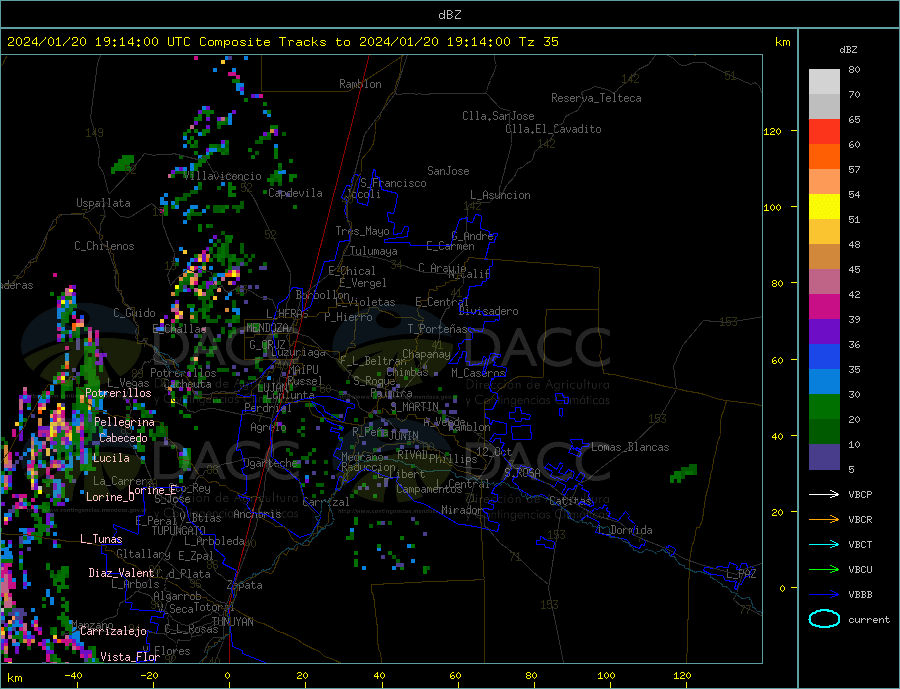
Task: Click the blue VBBB arrow in legend
Action: click(x=824, y=594)
